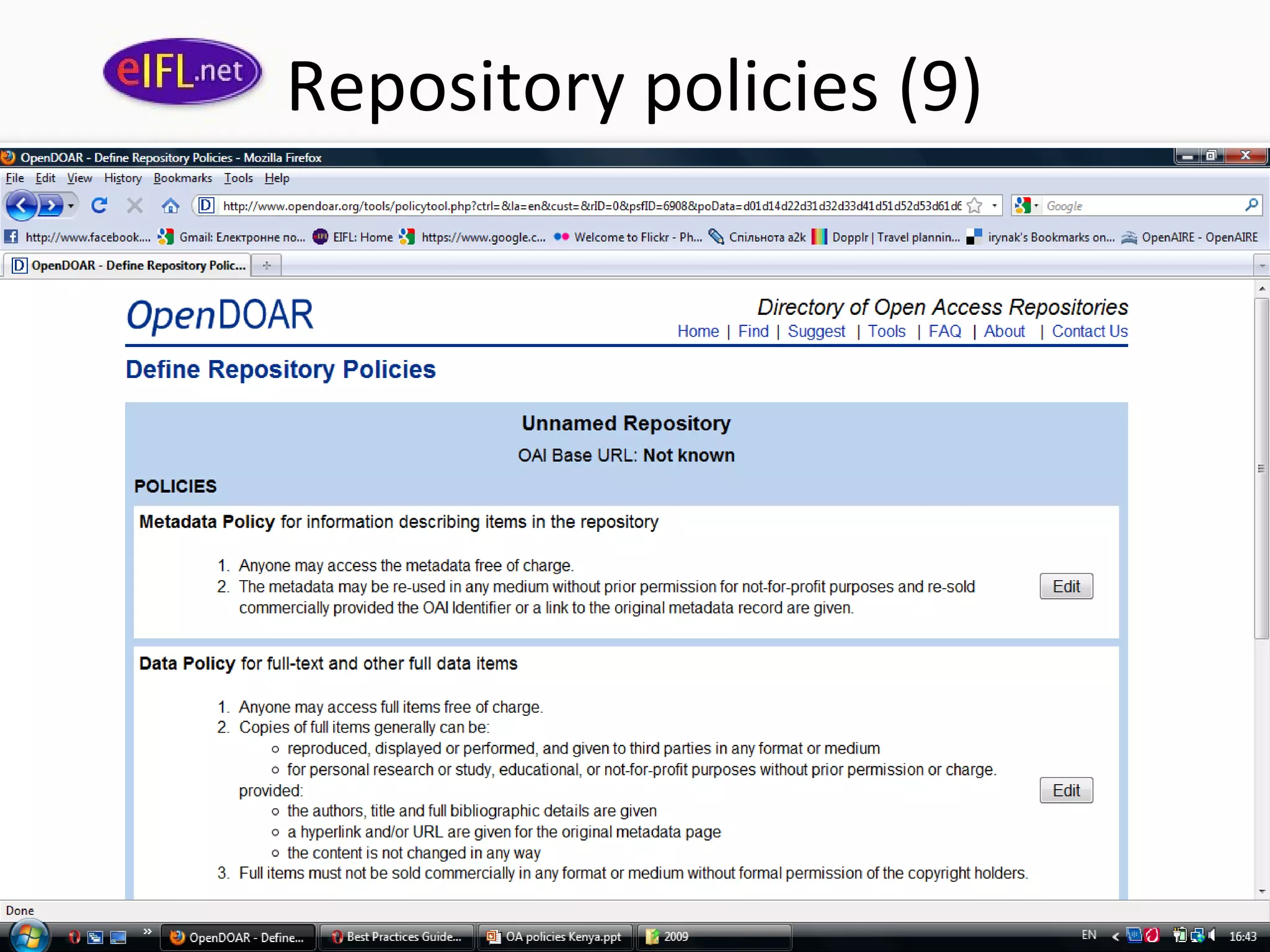Follow the FAQ link
Image resolution: width=1270 pixels, height=952 pixels.
(944, 332)
